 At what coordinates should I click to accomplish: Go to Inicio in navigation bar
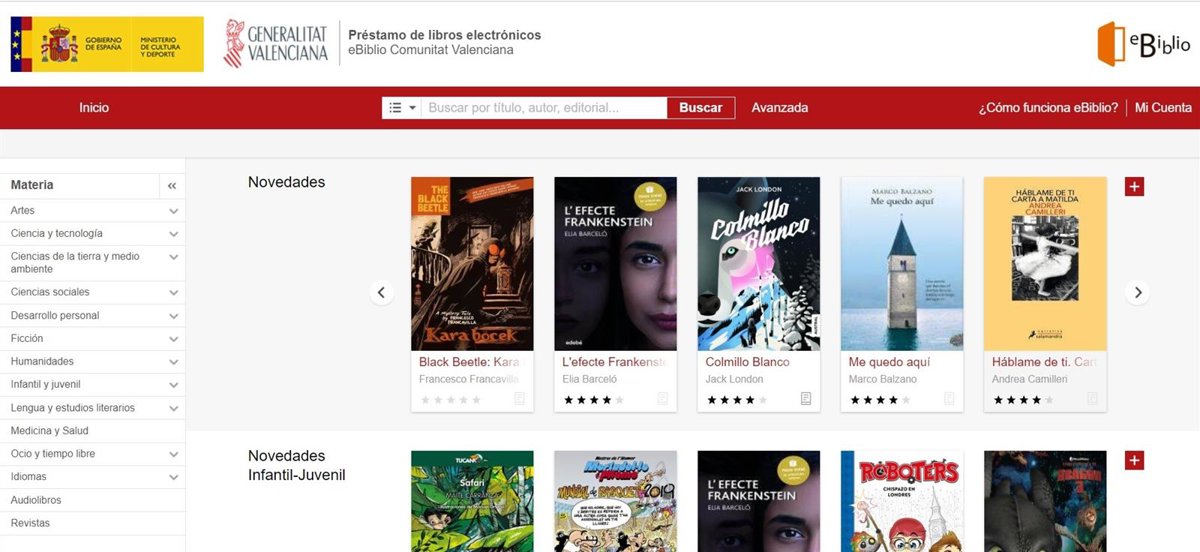[94, 108]
